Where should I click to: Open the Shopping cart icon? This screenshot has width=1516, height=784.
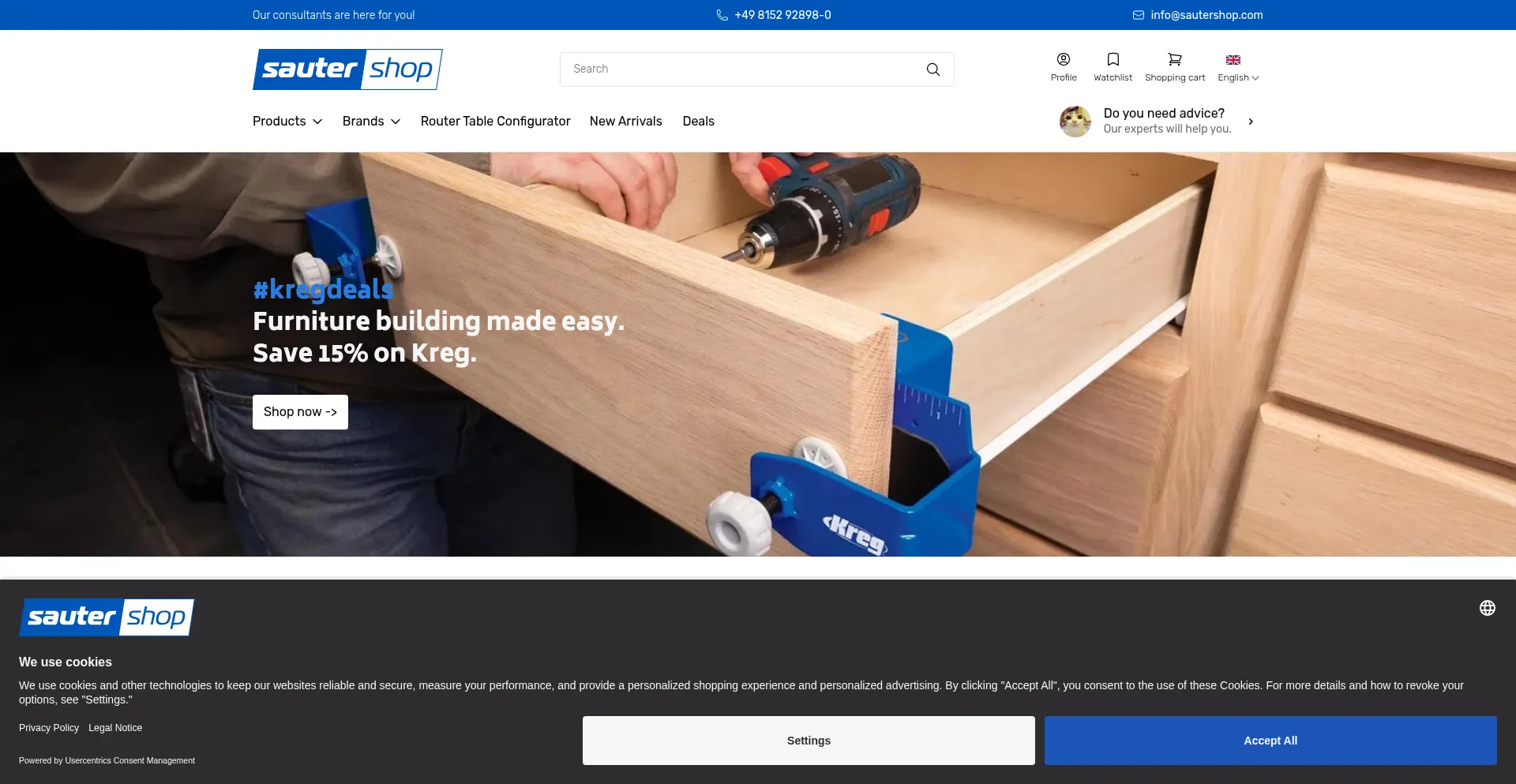(x=1174, y=60)
